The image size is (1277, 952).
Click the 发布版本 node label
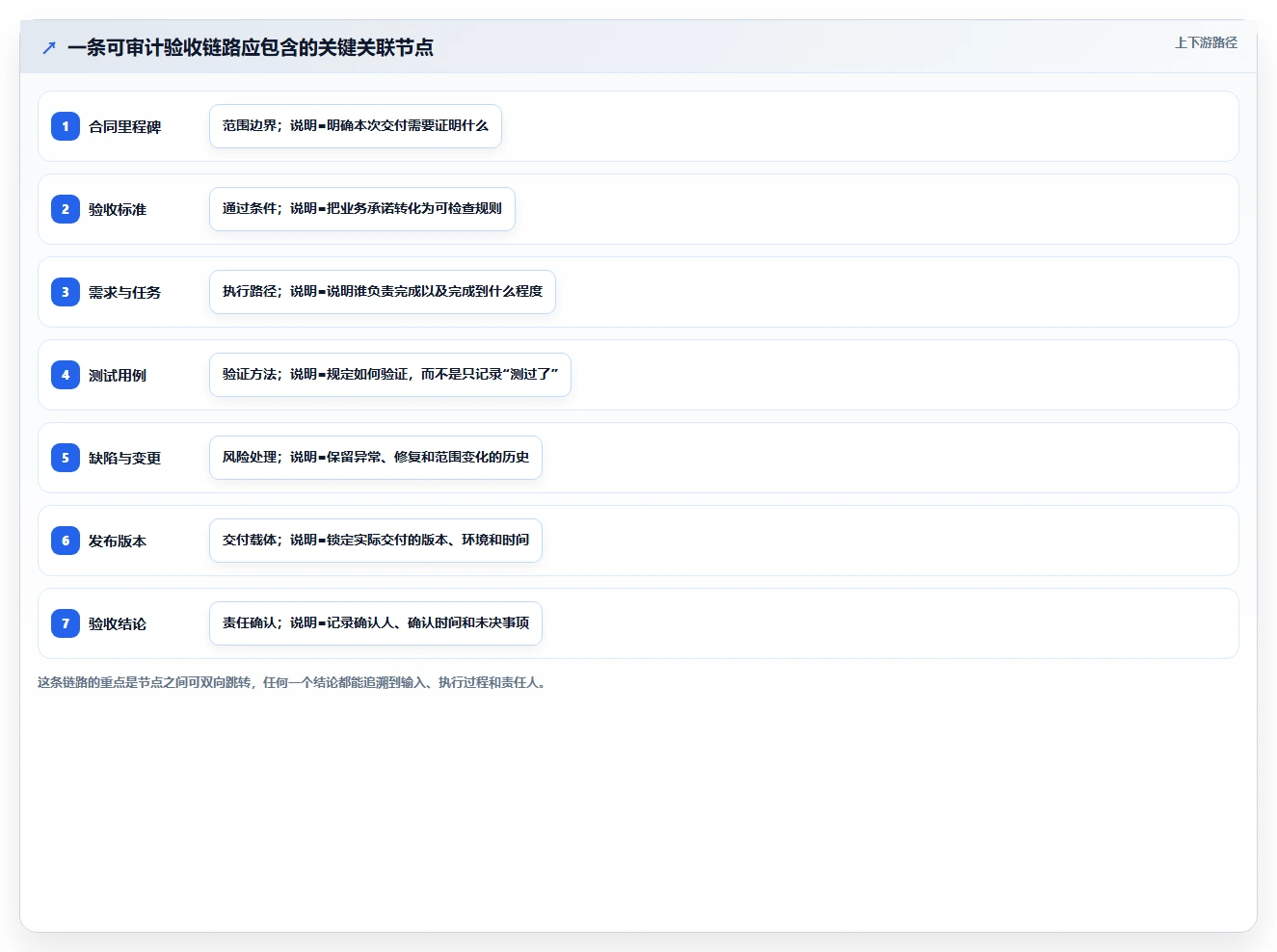(118, 541)
